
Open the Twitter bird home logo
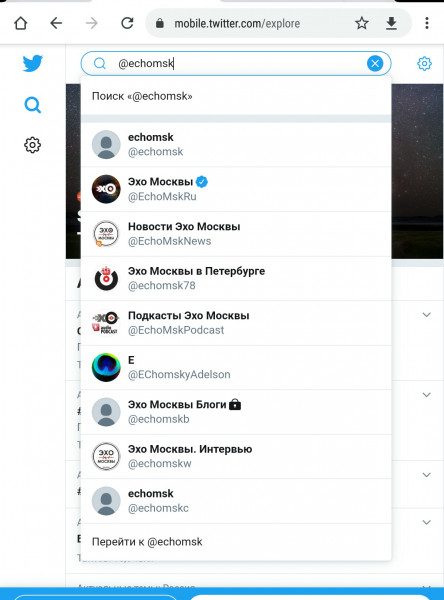pyautogui.click(x=33, y=63)
